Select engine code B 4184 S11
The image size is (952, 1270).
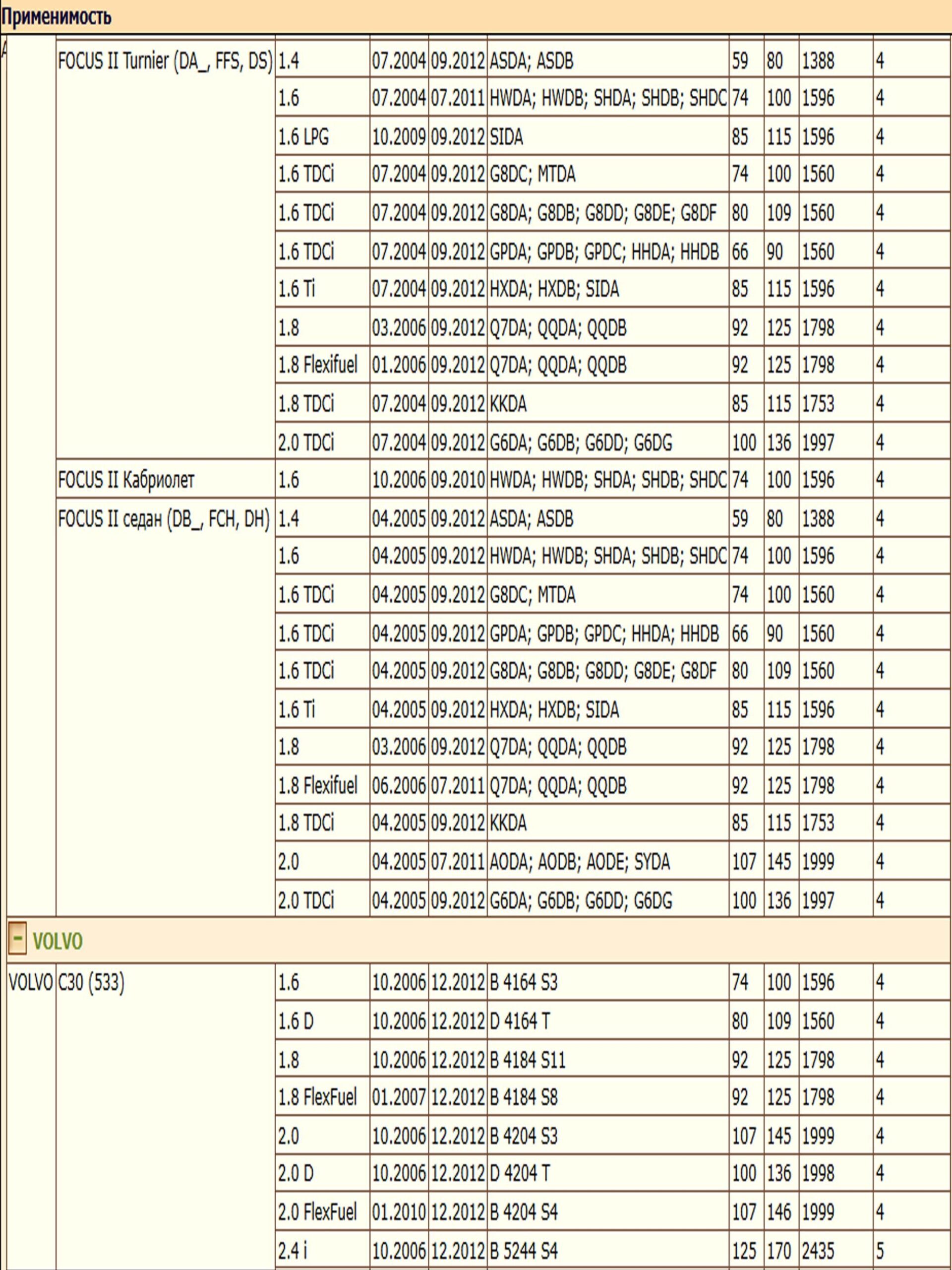[528, 1059]
